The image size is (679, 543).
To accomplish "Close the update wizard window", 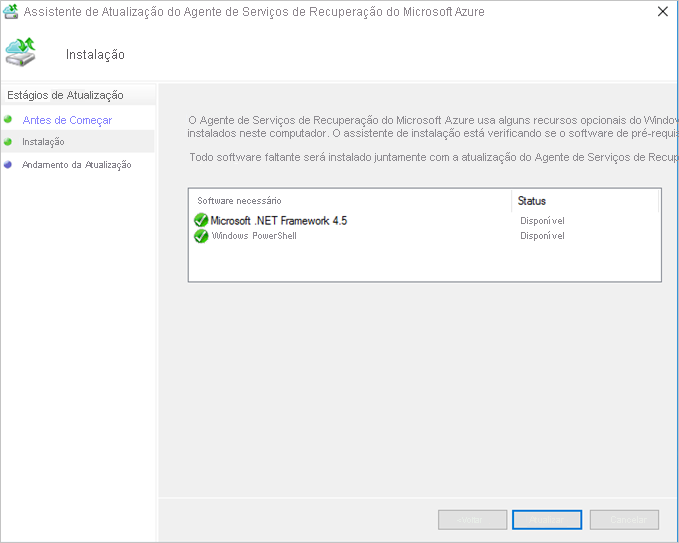I will pos(663,11).
